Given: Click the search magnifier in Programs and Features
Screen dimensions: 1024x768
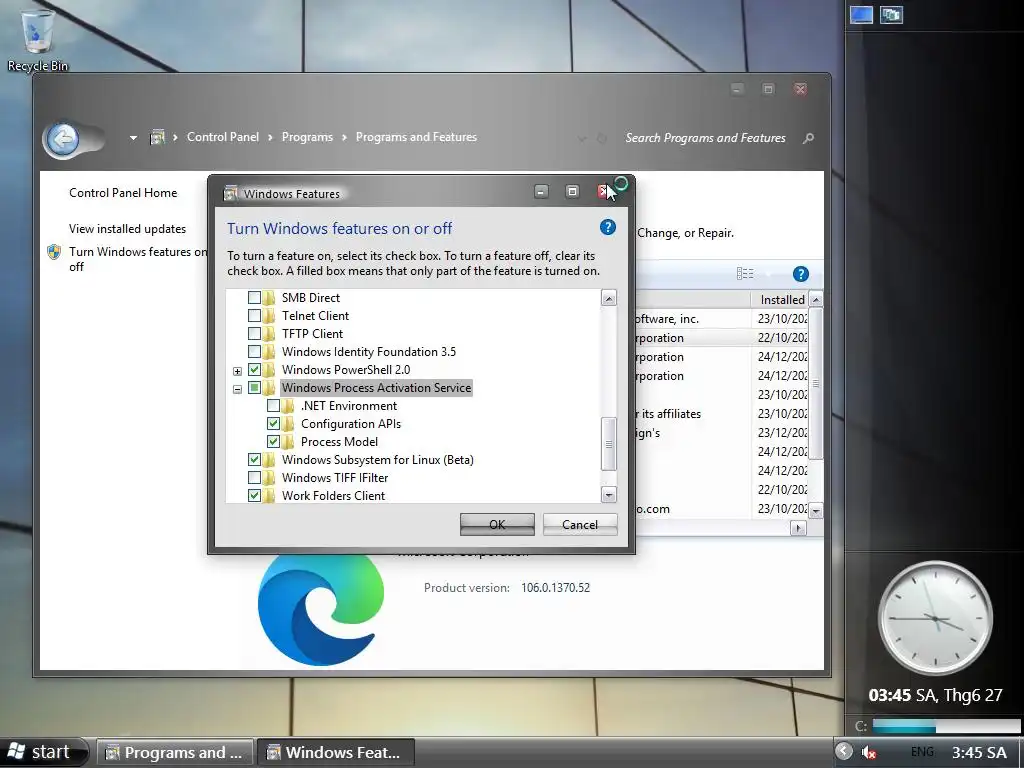Looking at the screenshot, I should pos(808,138).
